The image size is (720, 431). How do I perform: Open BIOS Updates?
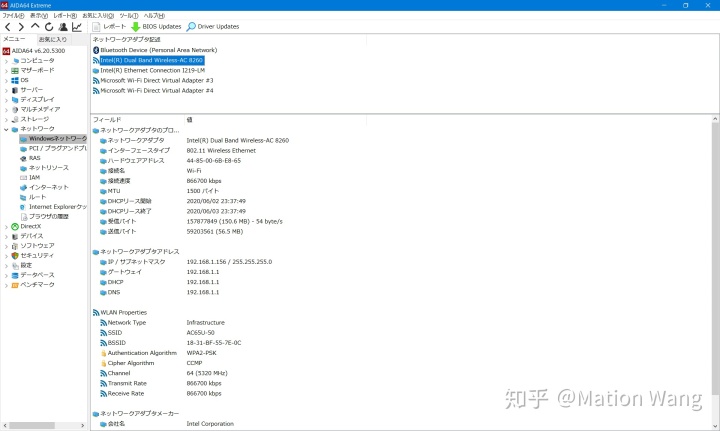coord(156,27)
